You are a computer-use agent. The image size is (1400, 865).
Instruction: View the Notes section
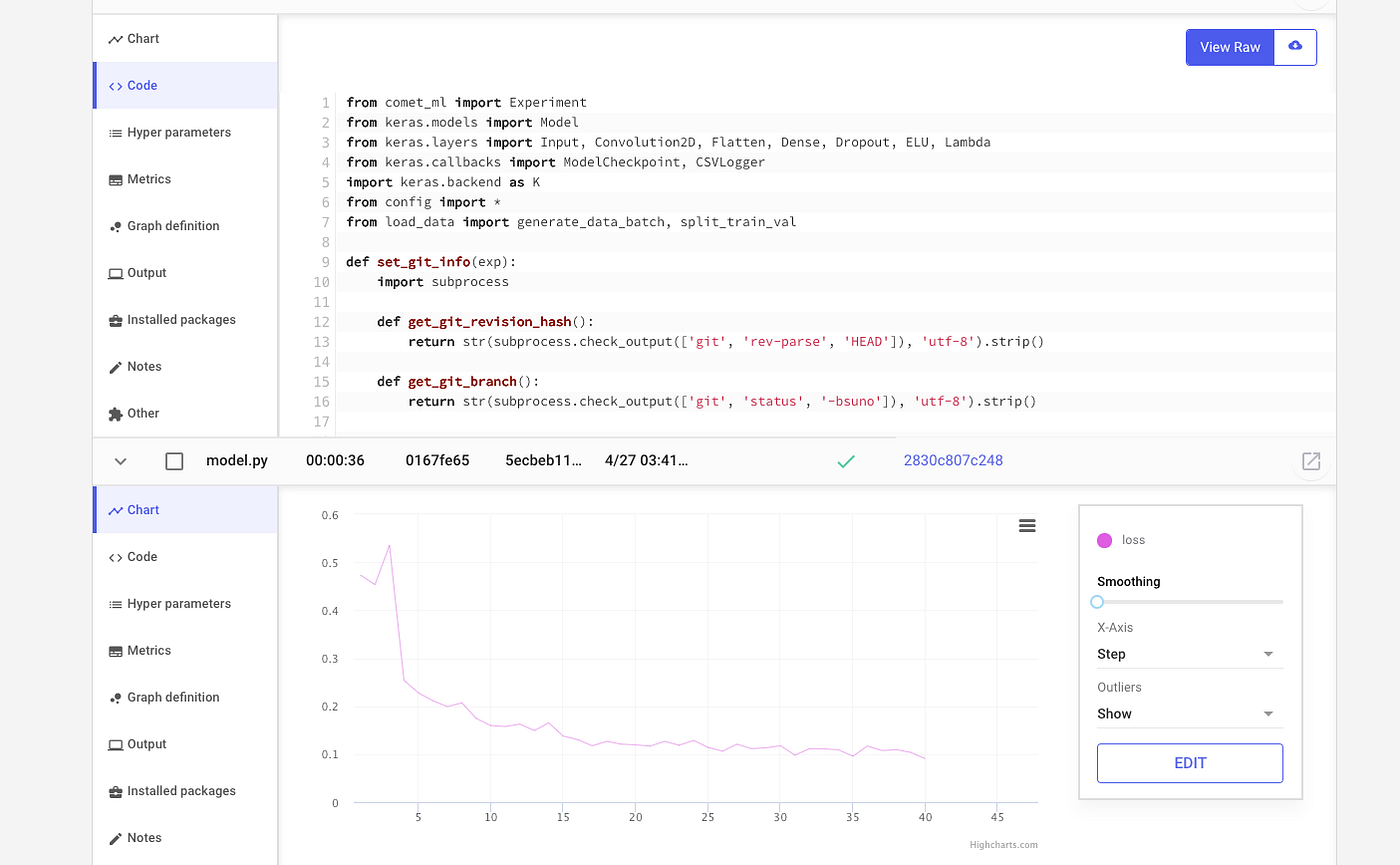click(x=143, y=366)
